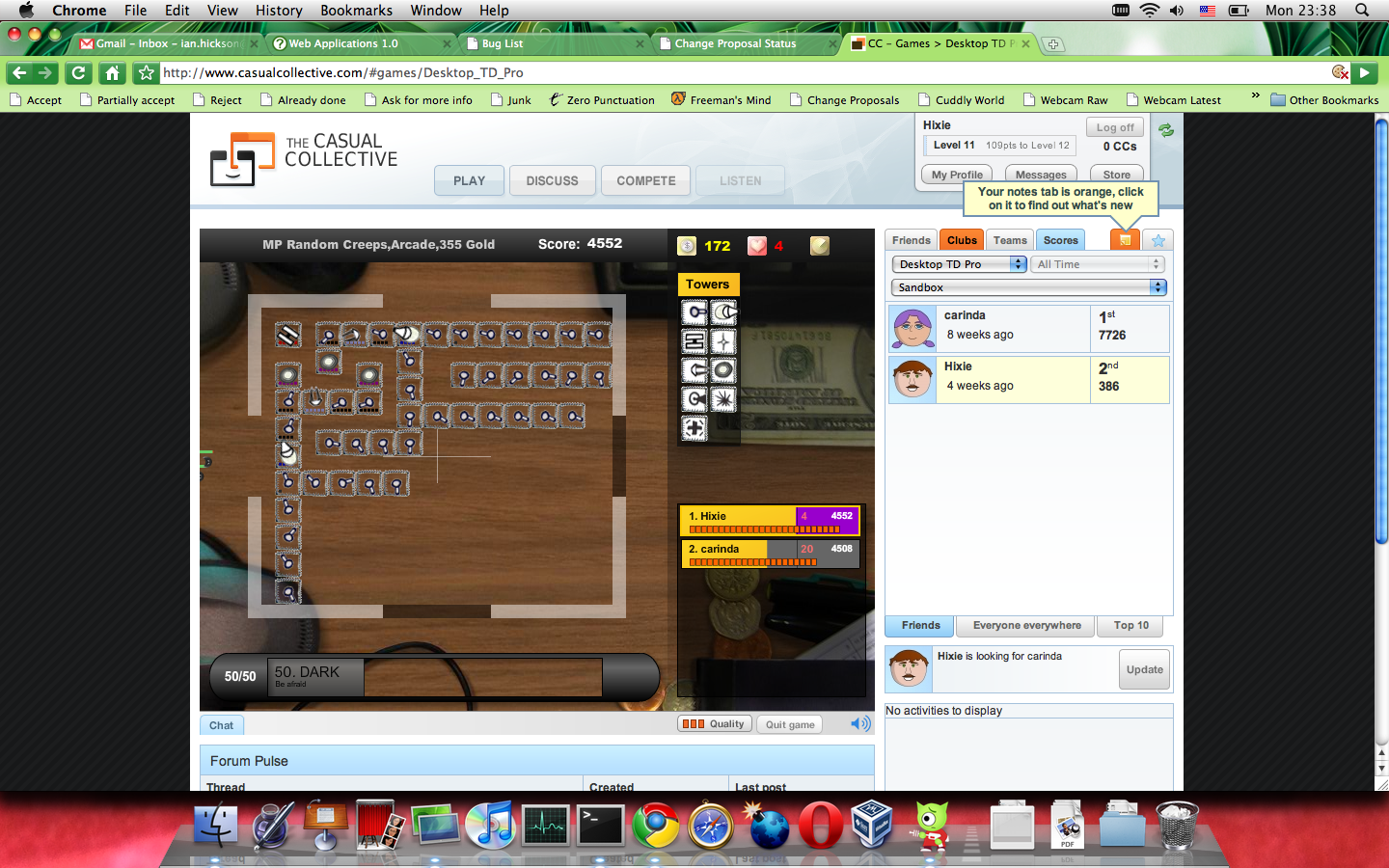The height and width of the screenshot is (868, 1389).
Task: Open the Clubs tab
Action: [x=962, y=240]
